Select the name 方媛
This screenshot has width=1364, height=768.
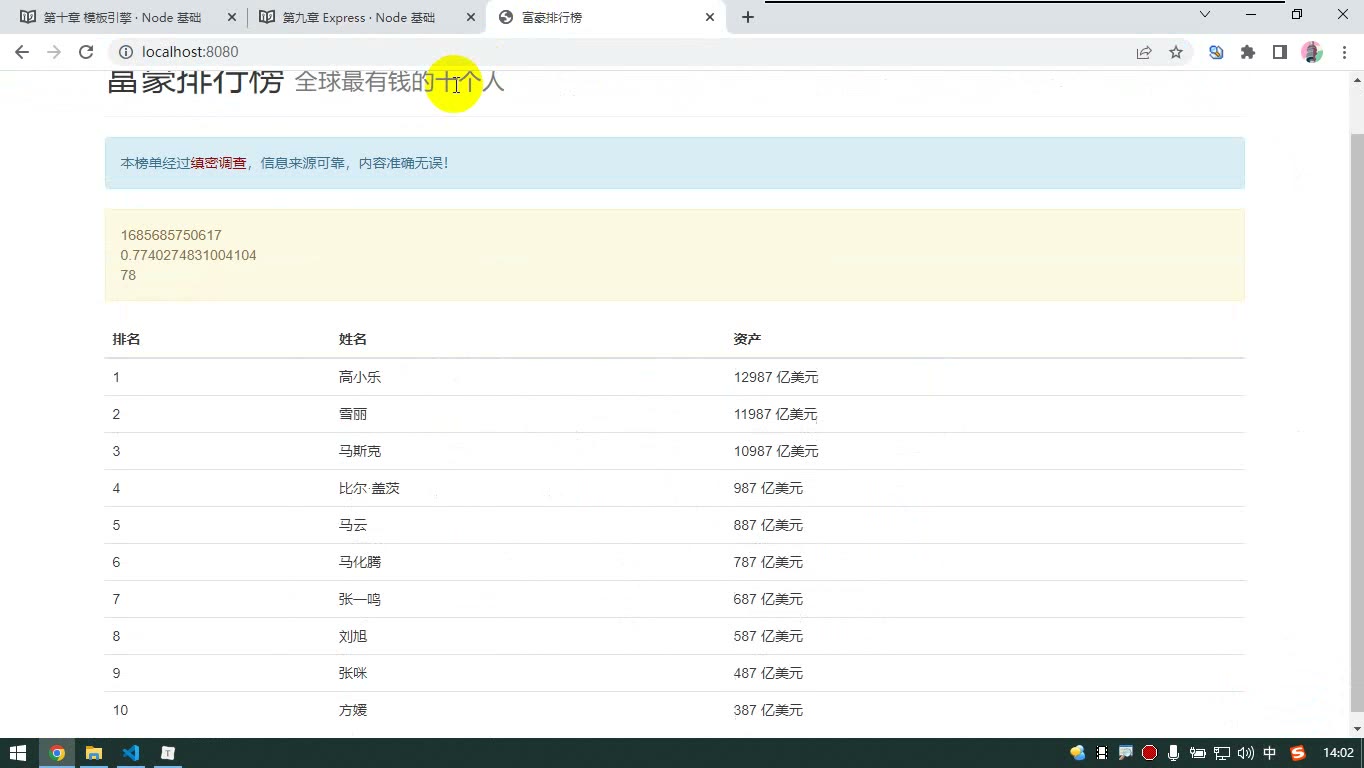[353, 710]
